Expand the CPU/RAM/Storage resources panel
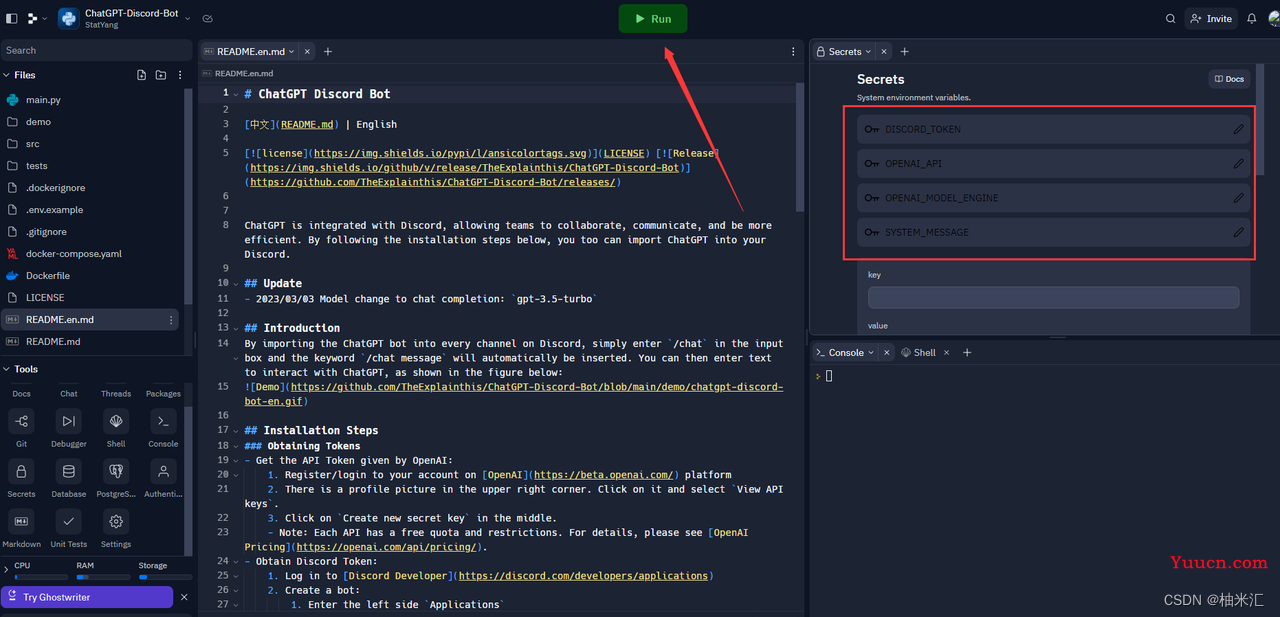 coord(6,569)
